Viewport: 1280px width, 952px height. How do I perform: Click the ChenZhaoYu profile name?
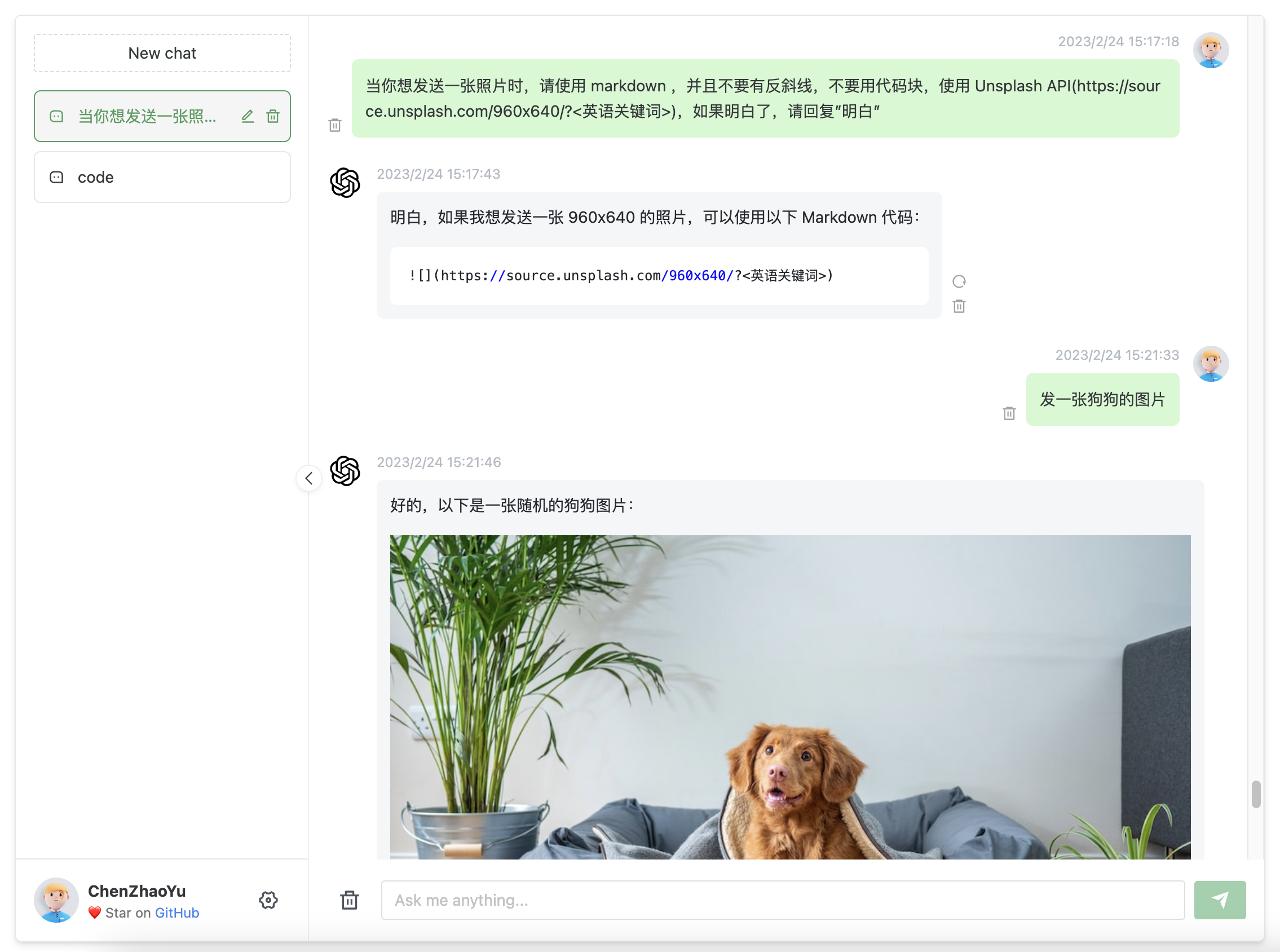(x=136, y=891)
